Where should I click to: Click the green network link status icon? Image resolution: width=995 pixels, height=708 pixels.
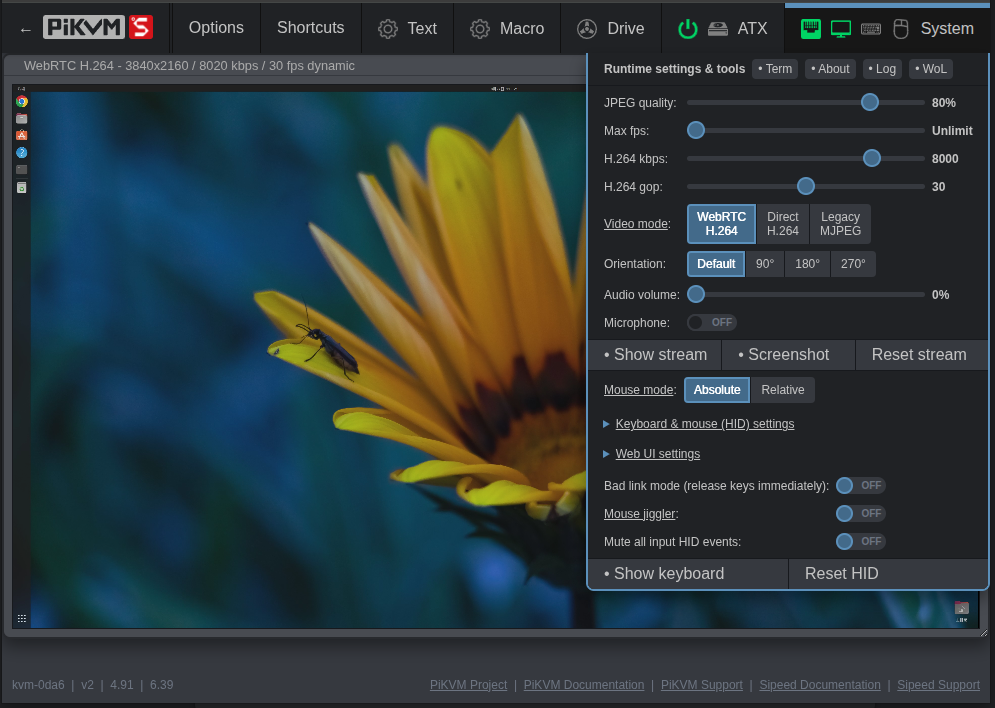(811, 29)
